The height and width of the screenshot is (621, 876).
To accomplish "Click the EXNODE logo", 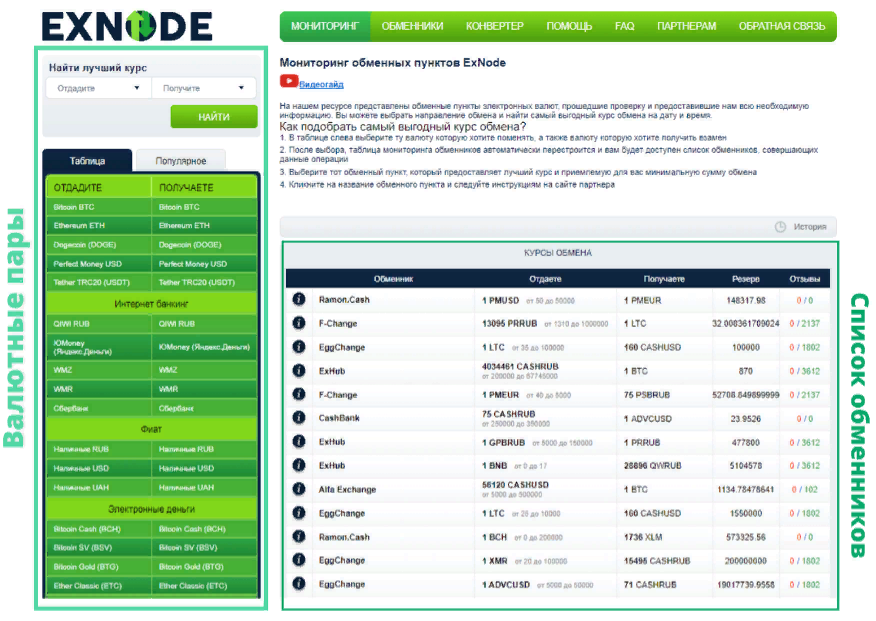I will 127,25.
